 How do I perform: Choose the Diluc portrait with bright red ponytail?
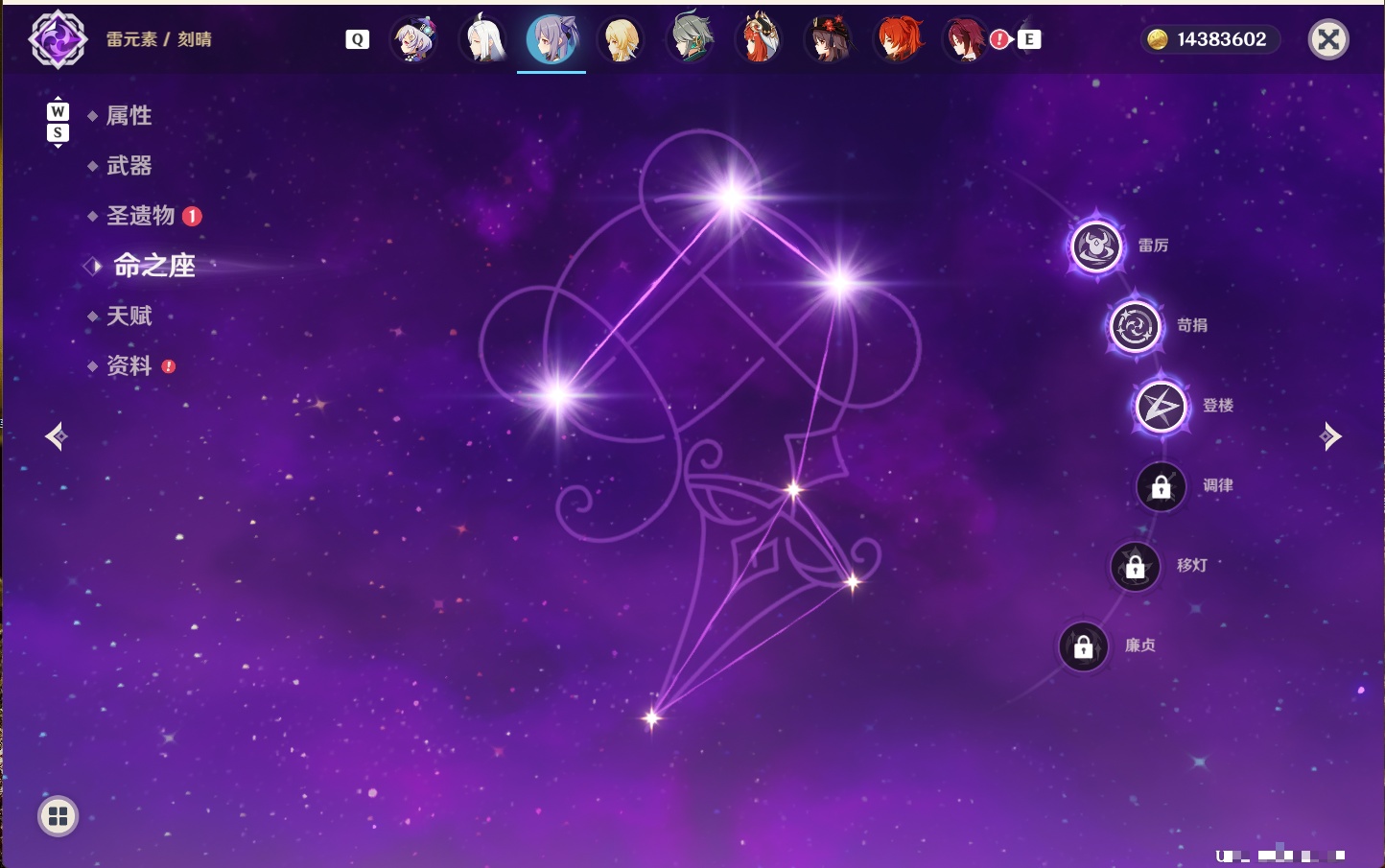[x=898, y=39]
